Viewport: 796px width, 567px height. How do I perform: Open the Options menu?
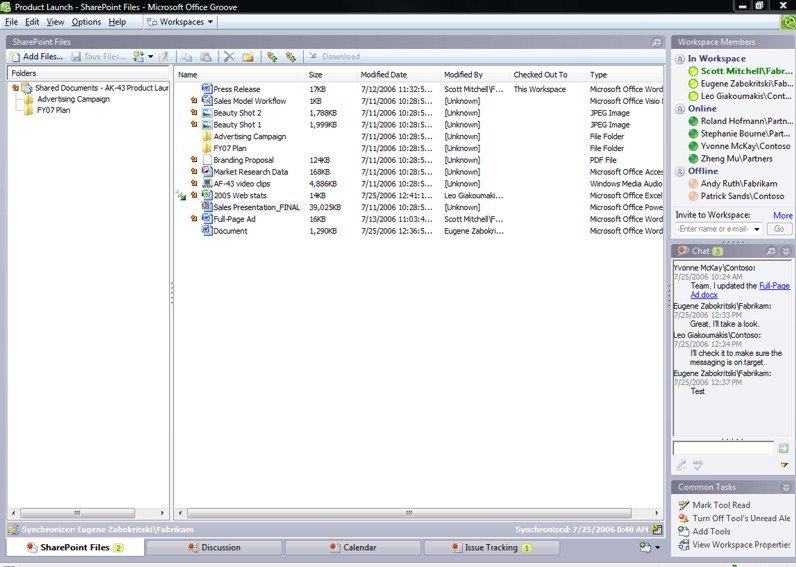[86, 21]
